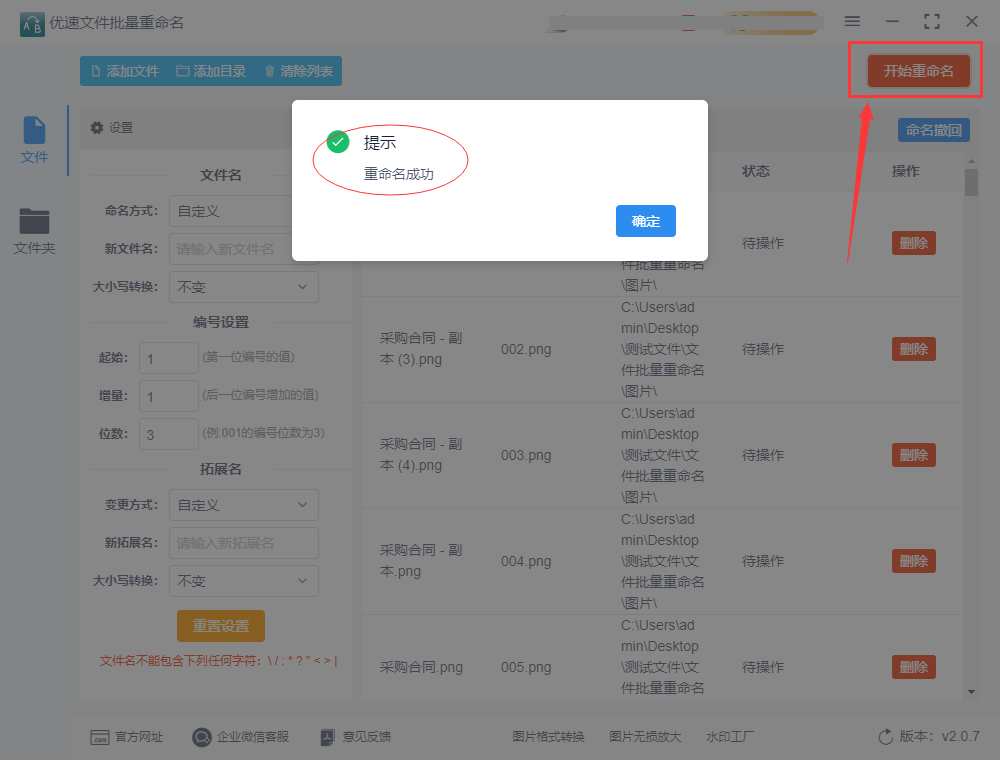The width and height of the screenshot is (1000, 760).
Task: Open 企业微信客服 customer service
Action: tap(253, 737)
